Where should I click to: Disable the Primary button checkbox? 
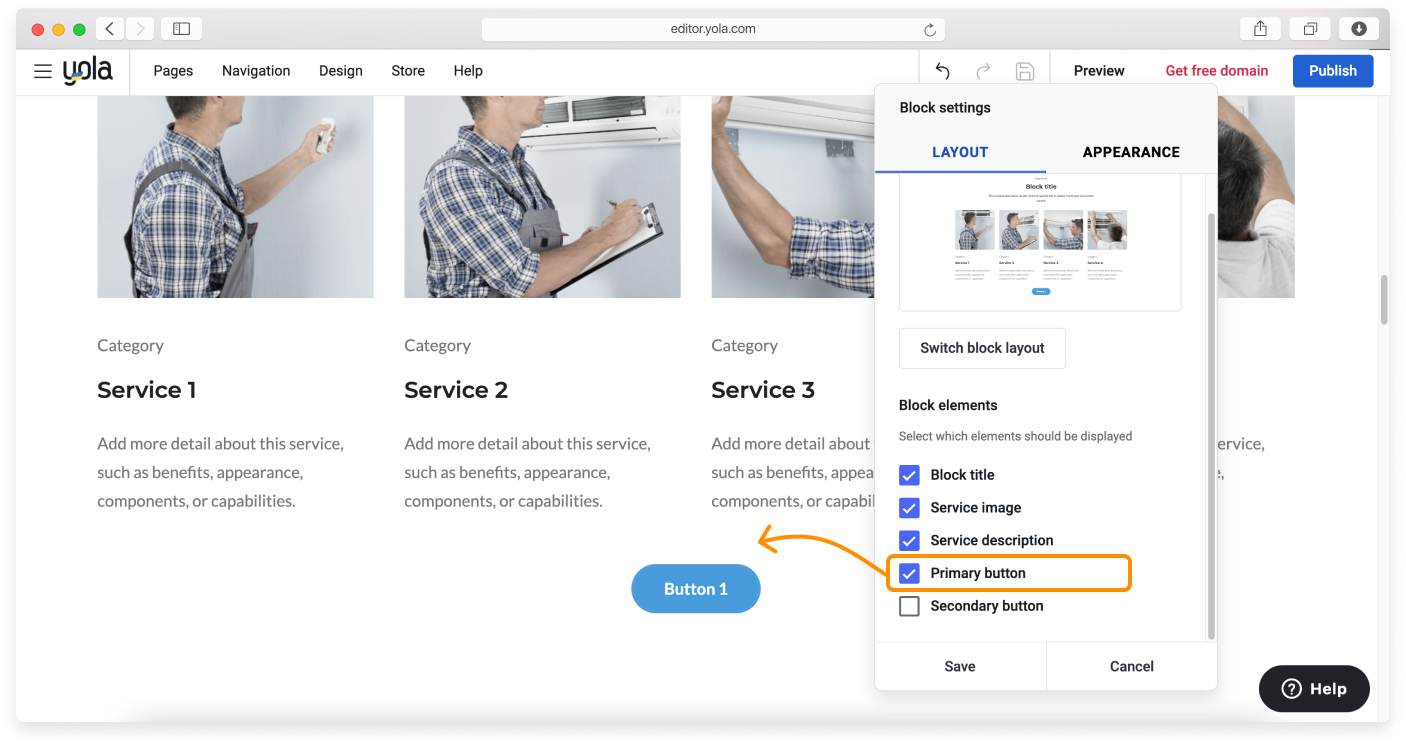click(909, 573)
